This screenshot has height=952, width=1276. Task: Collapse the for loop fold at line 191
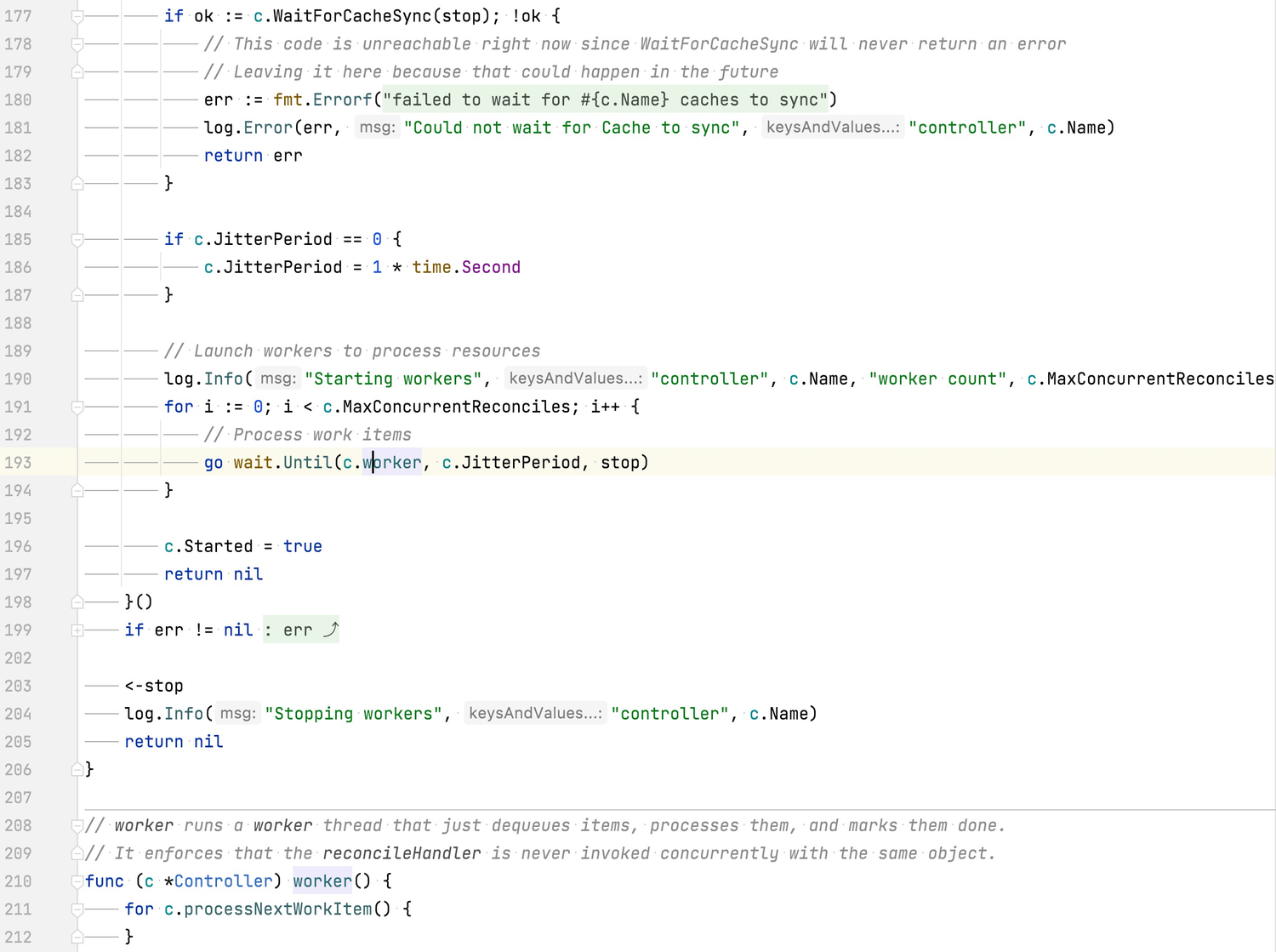pyautogui.click(x=77, y=408)
